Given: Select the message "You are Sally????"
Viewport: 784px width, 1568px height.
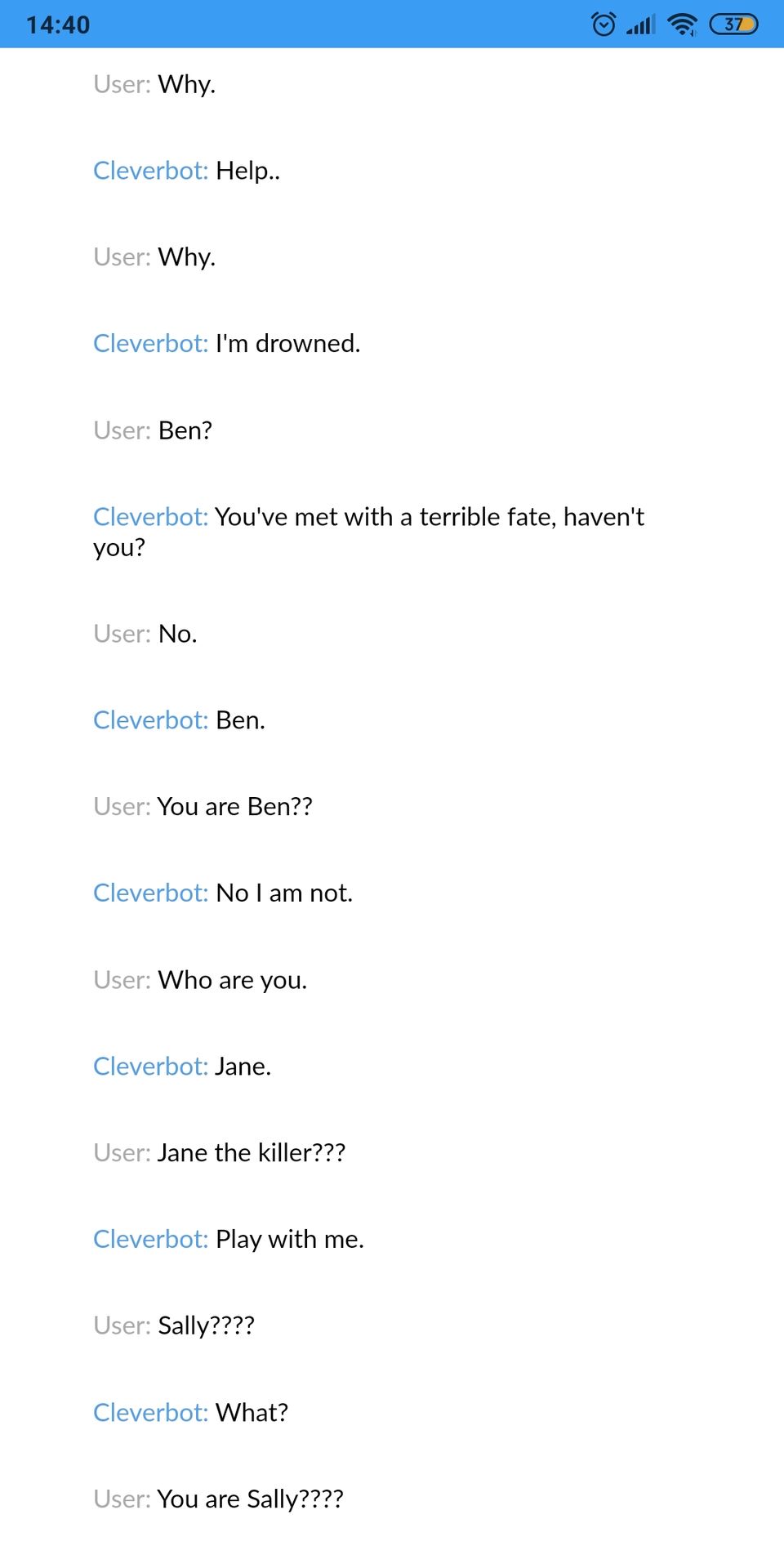Looking at the screenshot, I should [x=250, y=1499].
